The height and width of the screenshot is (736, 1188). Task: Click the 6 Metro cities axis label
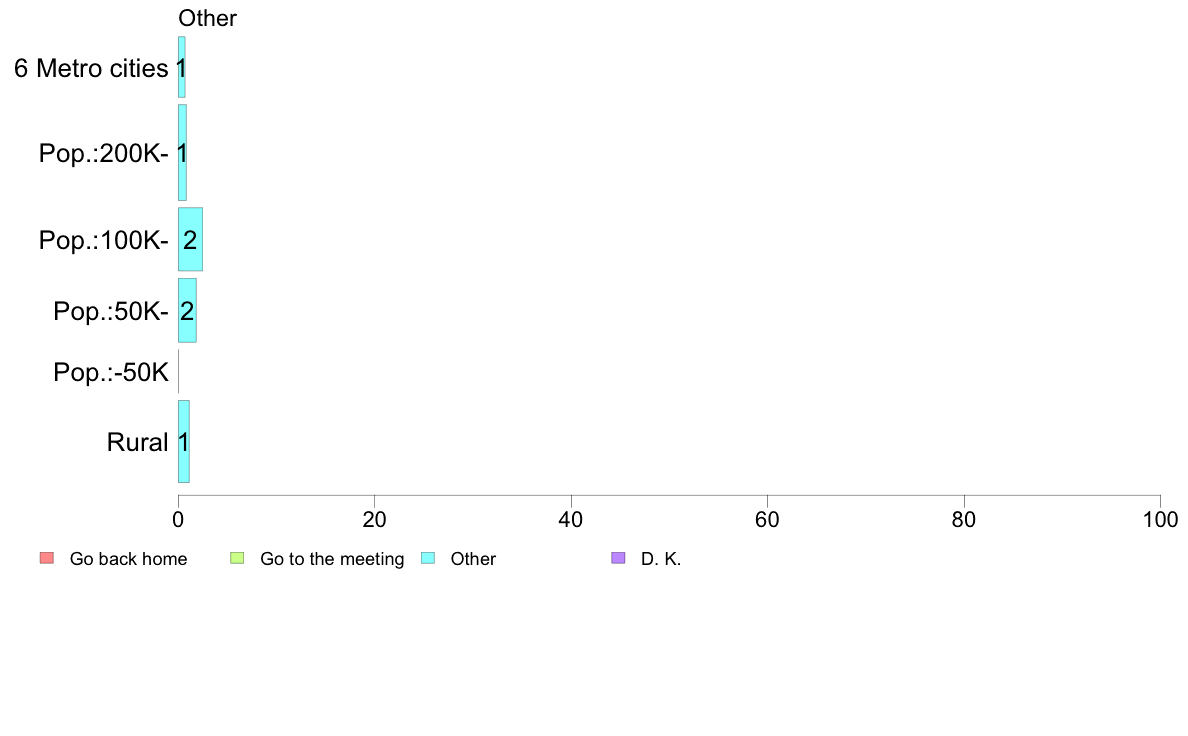click(x=91, y=68)
